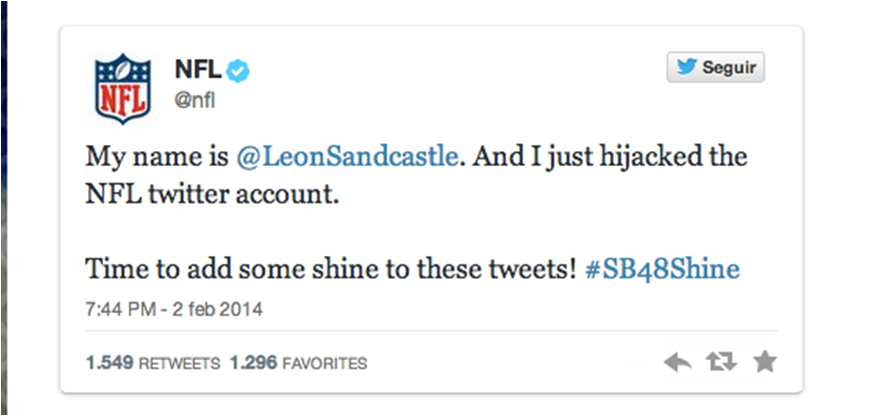Click the Twitter bird icon inside Seguir

coord(687,67)
